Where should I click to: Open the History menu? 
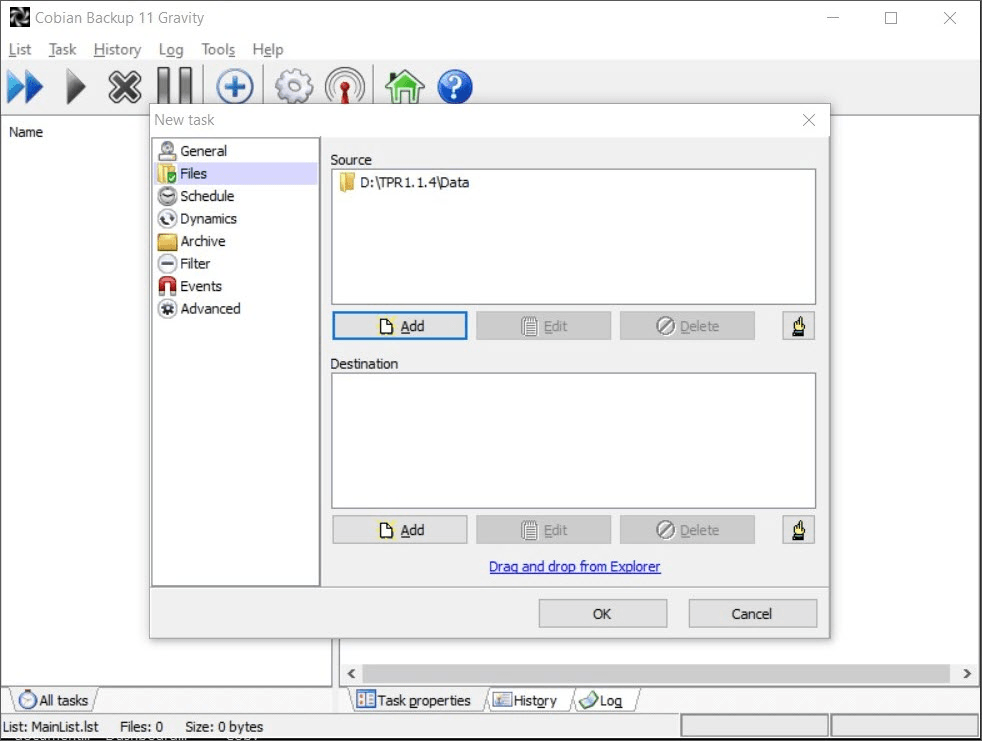tap(117, 49)
